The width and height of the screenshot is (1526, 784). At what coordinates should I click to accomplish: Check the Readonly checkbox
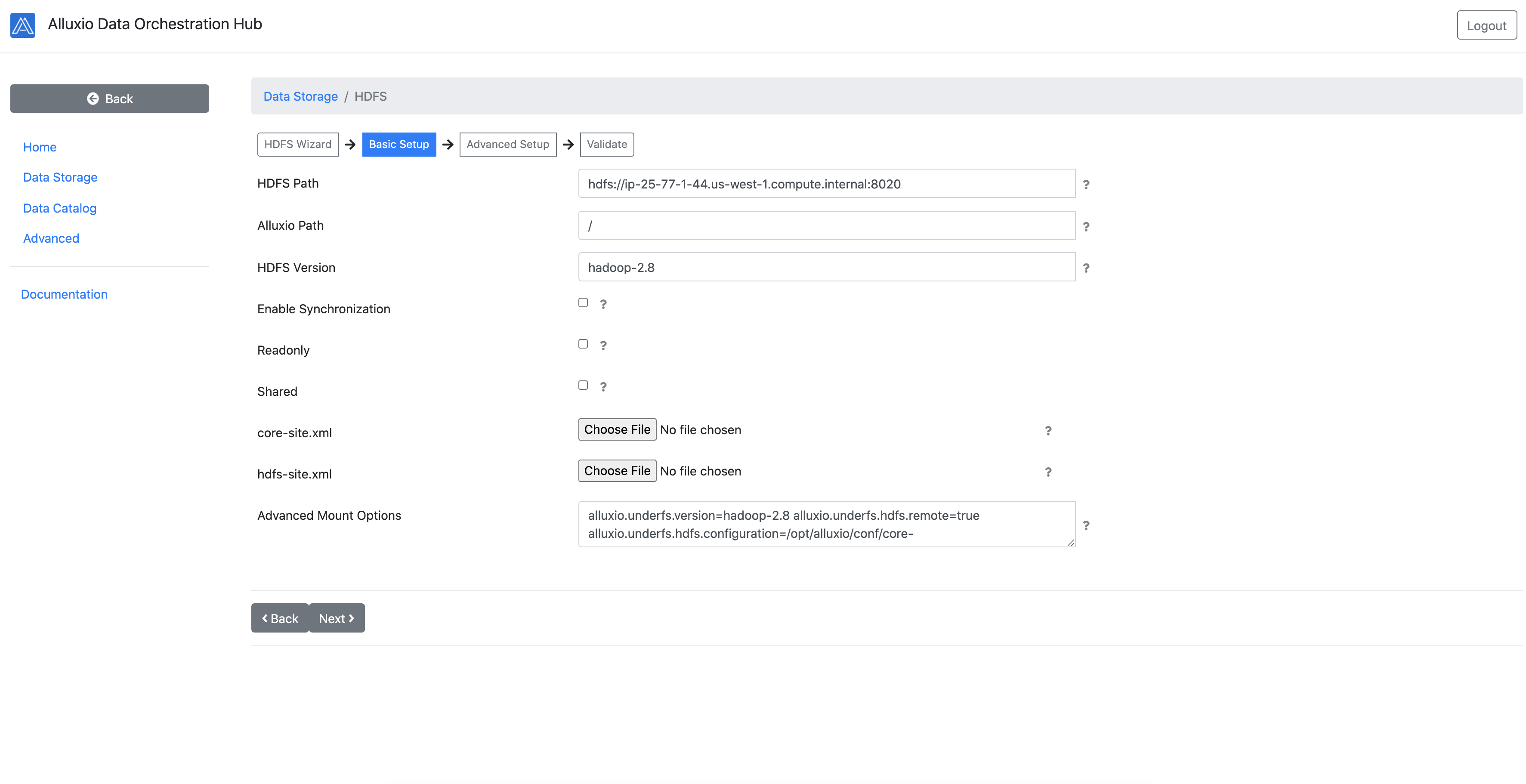(x=583, y=344)
